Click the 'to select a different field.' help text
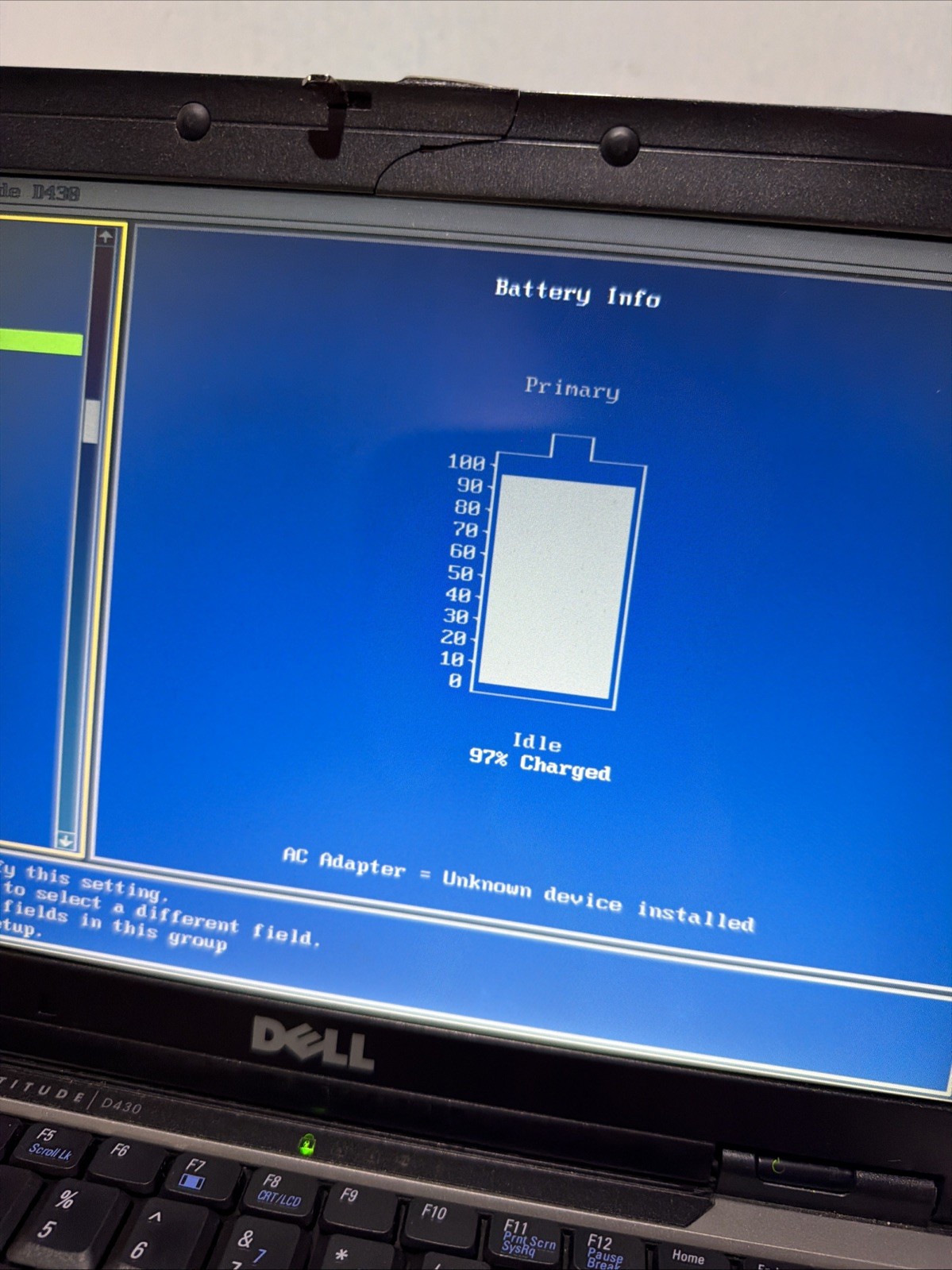This screenshot has height=1270, width=952. (x=160, y=913)
